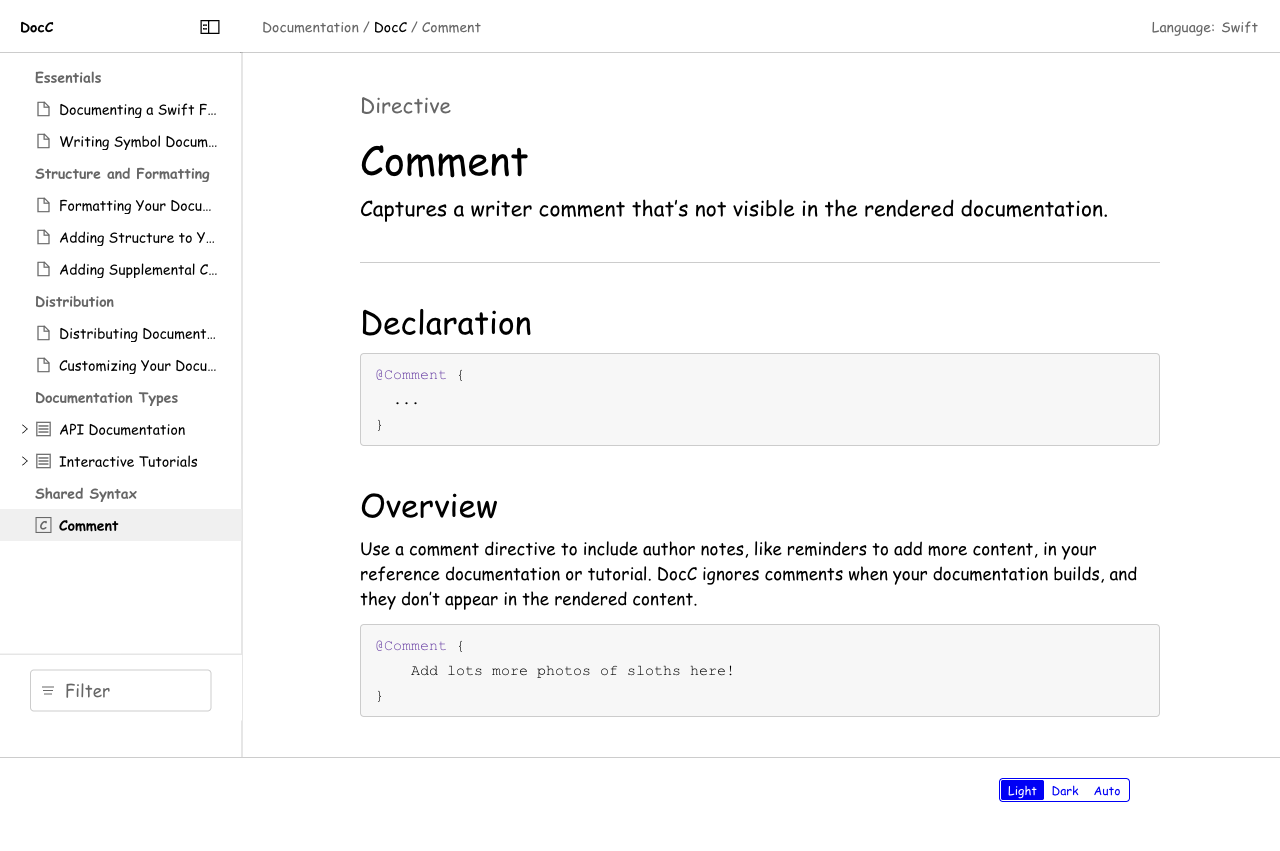Click document icon beside Documenting a Swift Framework
The width and height of the screenshot is (1280, 851).
click(43, 109)
